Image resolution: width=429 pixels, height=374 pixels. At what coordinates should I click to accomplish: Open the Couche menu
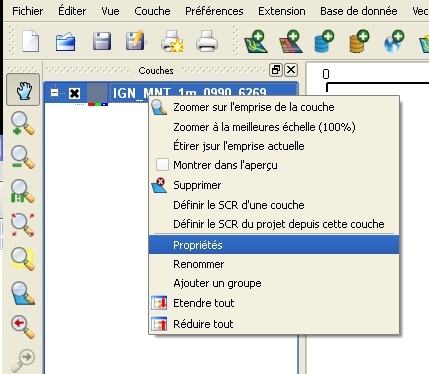point(152,11)
